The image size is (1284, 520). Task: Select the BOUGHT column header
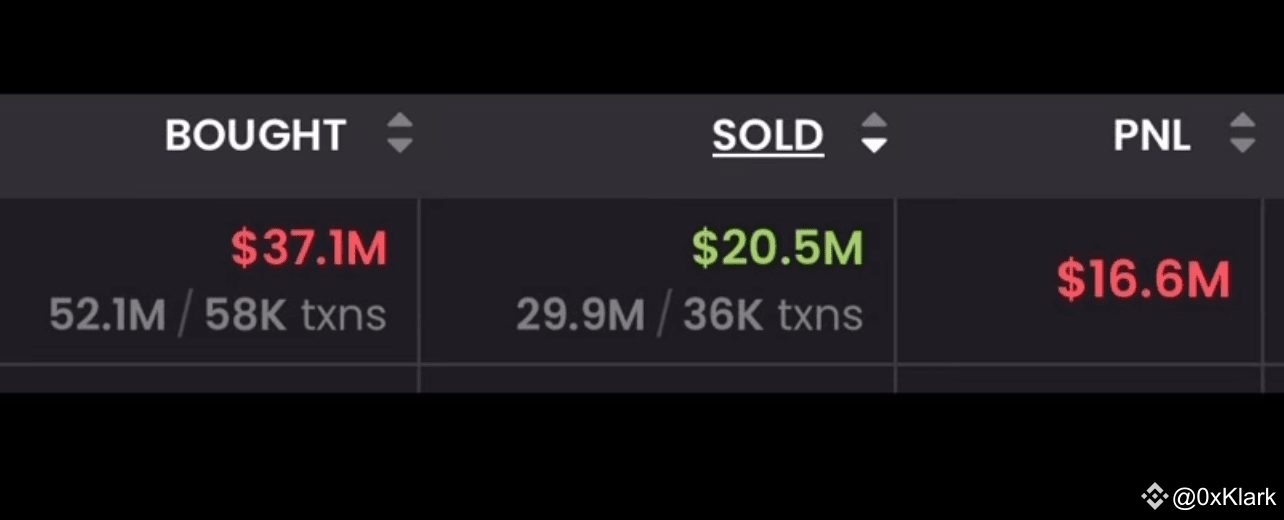[x=255, y=135]
